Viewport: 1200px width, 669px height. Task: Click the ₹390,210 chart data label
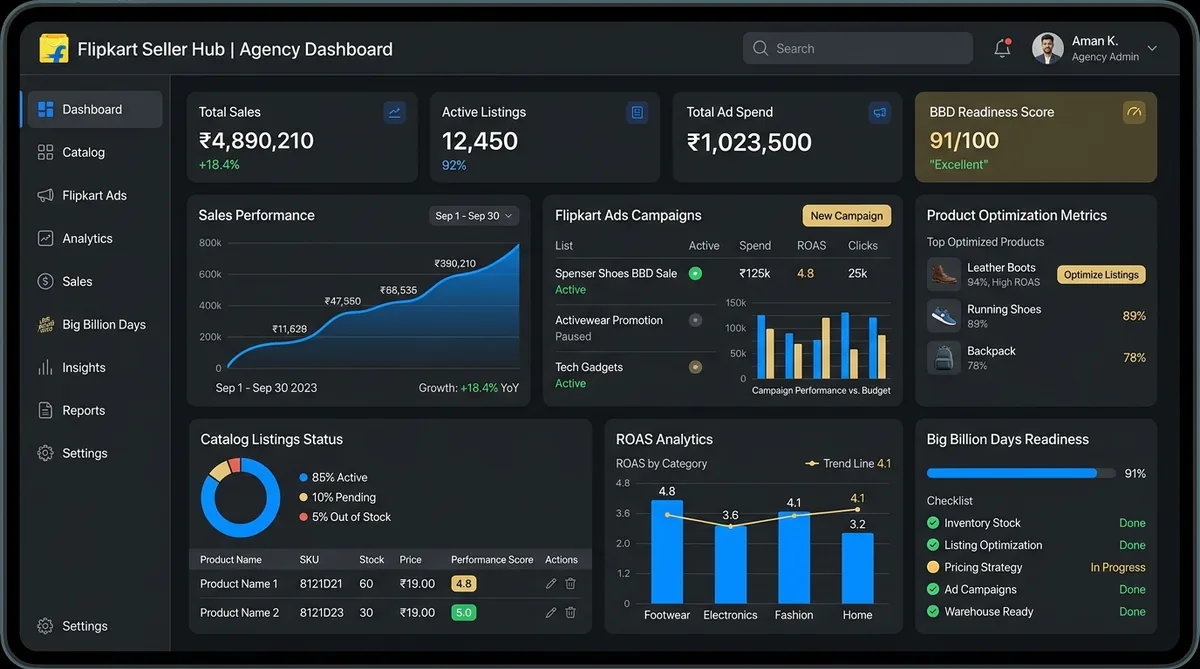pyautogui.click(x=455, y=264)
